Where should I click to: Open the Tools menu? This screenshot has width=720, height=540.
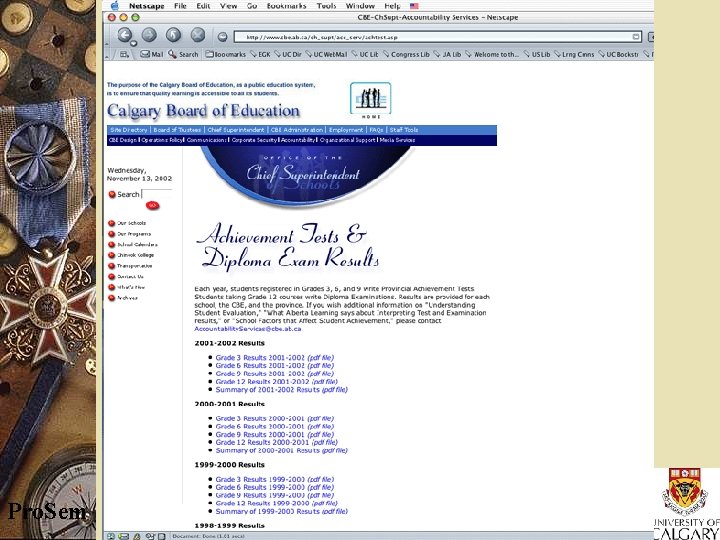click(326, 6)
